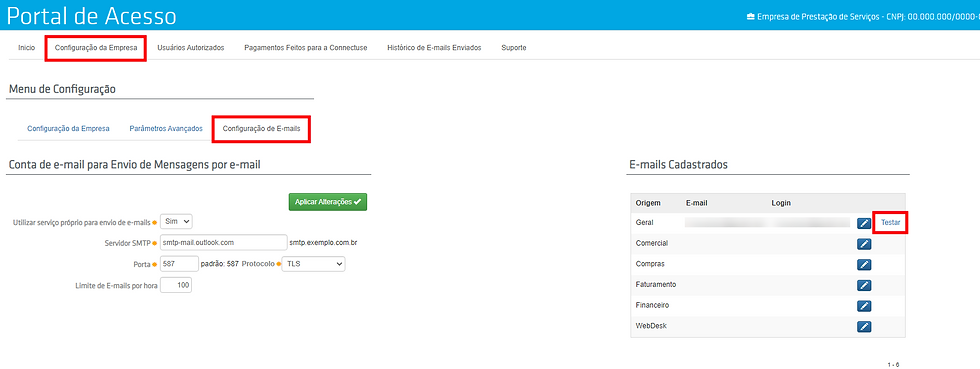Click the 1 - 6 pagination text
This screenshot has height=369, width=980.
893,365
